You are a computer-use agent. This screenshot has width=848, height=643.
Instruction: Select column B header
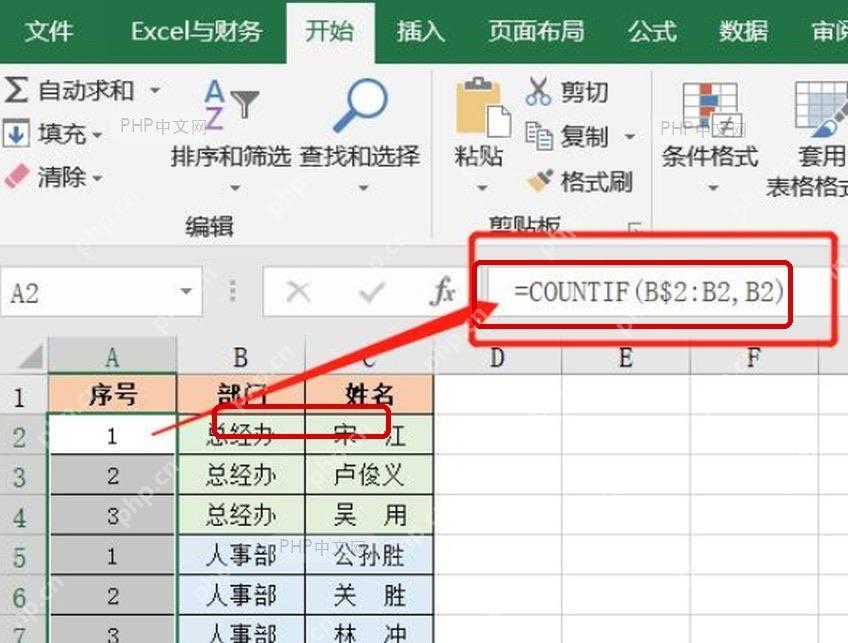[x=241, y=357]
